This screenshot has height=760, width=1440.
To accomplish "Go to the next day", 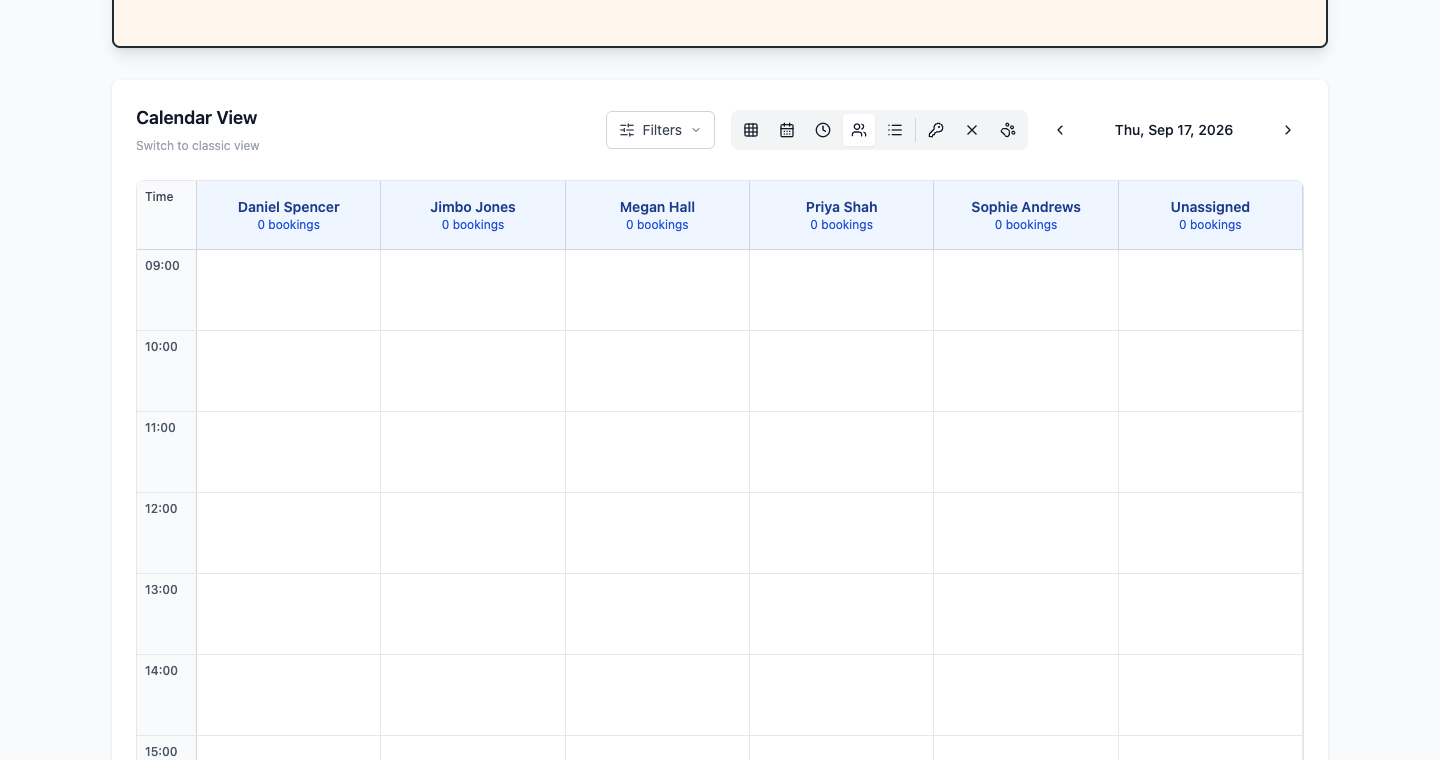I will click(1288, 130).
